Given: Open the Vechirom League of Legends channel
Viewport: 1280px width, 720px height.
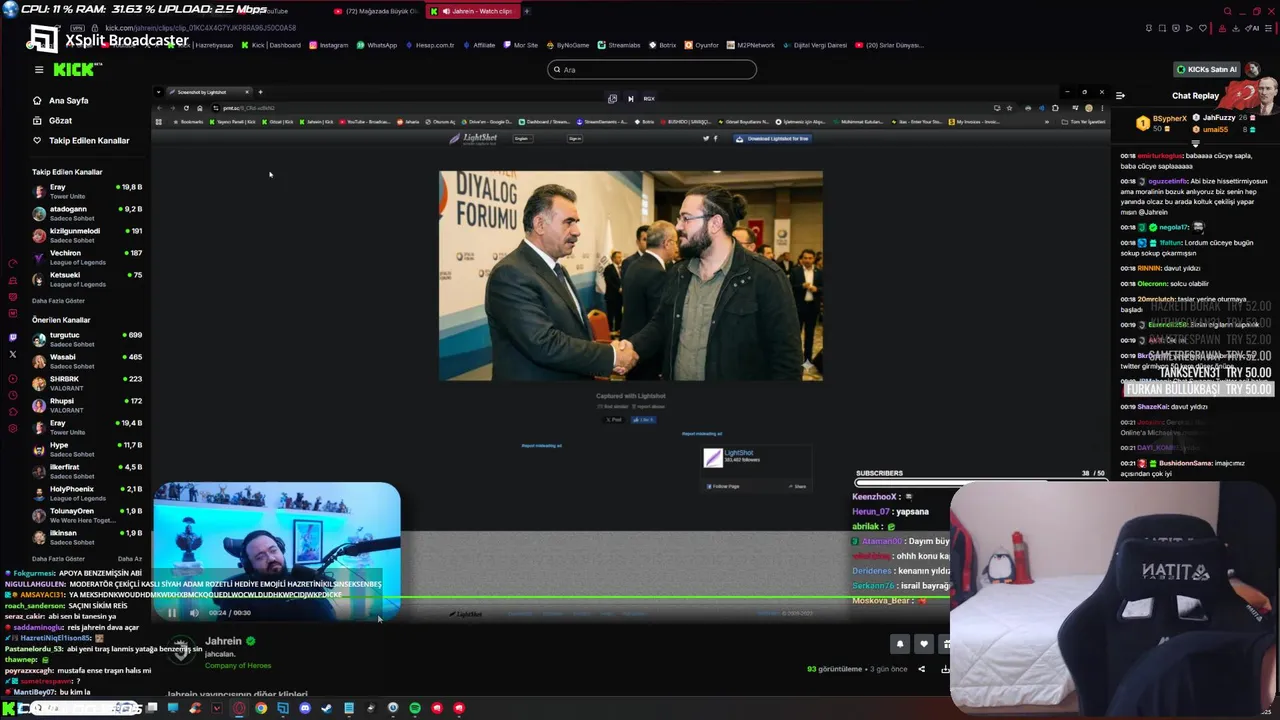Looking at the screenshot, I should tap(87, 257).
